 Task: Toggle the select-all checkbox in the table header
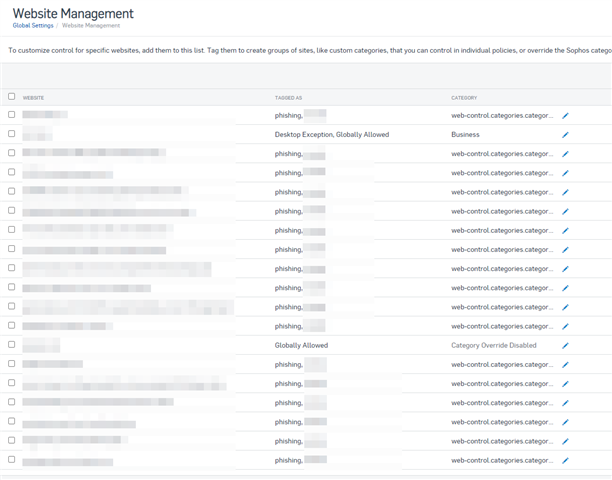[12, 96]
